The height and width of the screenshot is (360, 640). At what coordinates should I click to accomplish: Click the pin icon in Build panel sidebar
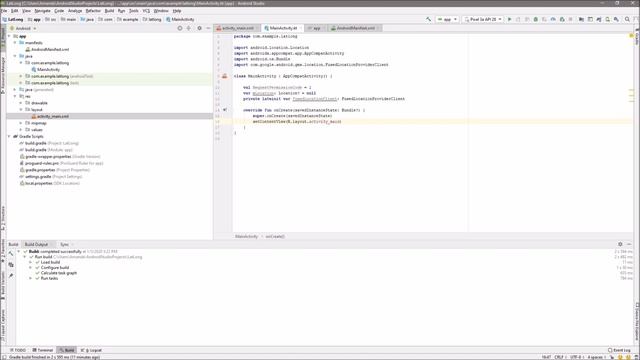click(x=11, y=276)
